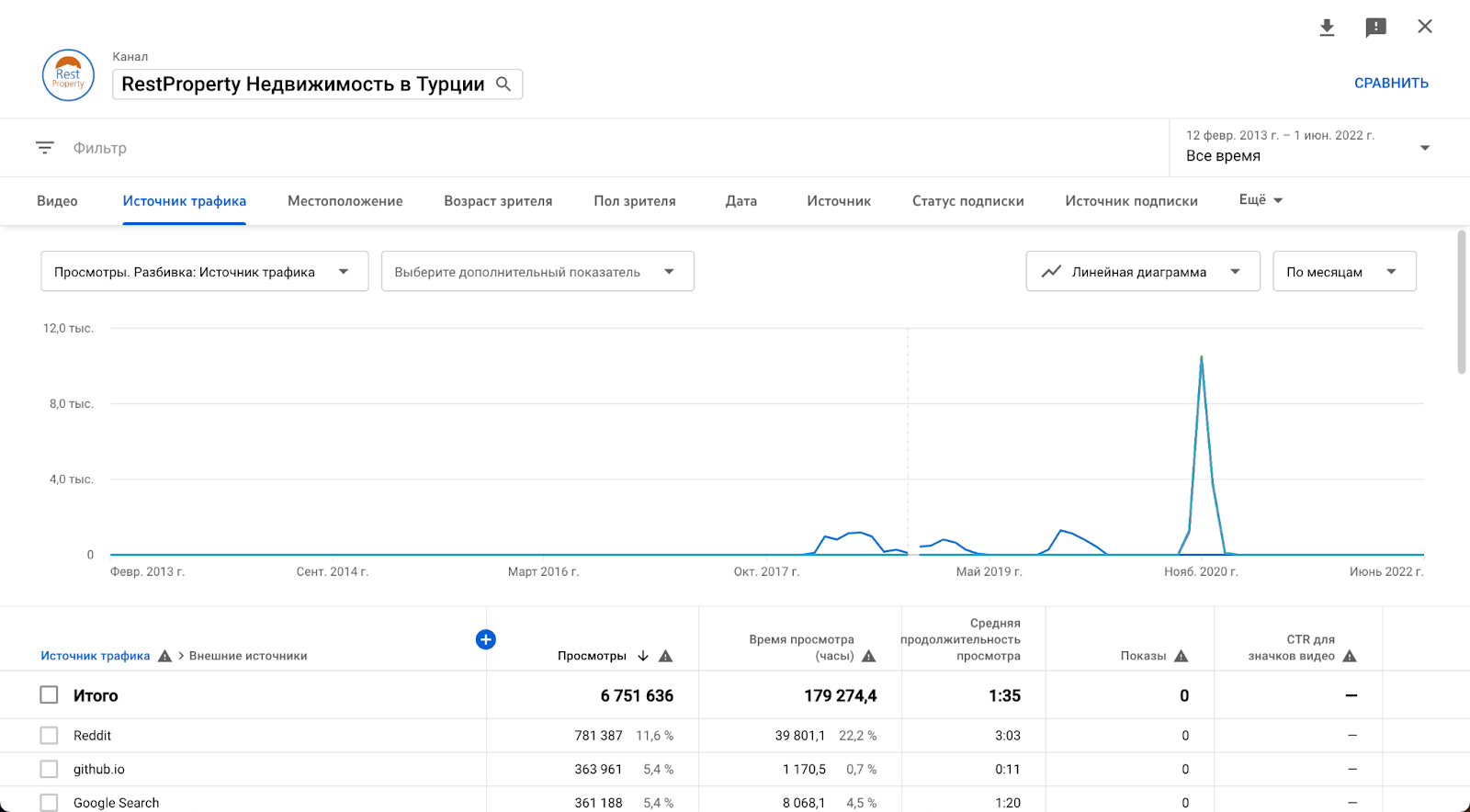
Task: Click the Google Search source name
Action: pyautogui.click(x=116, y=803)
